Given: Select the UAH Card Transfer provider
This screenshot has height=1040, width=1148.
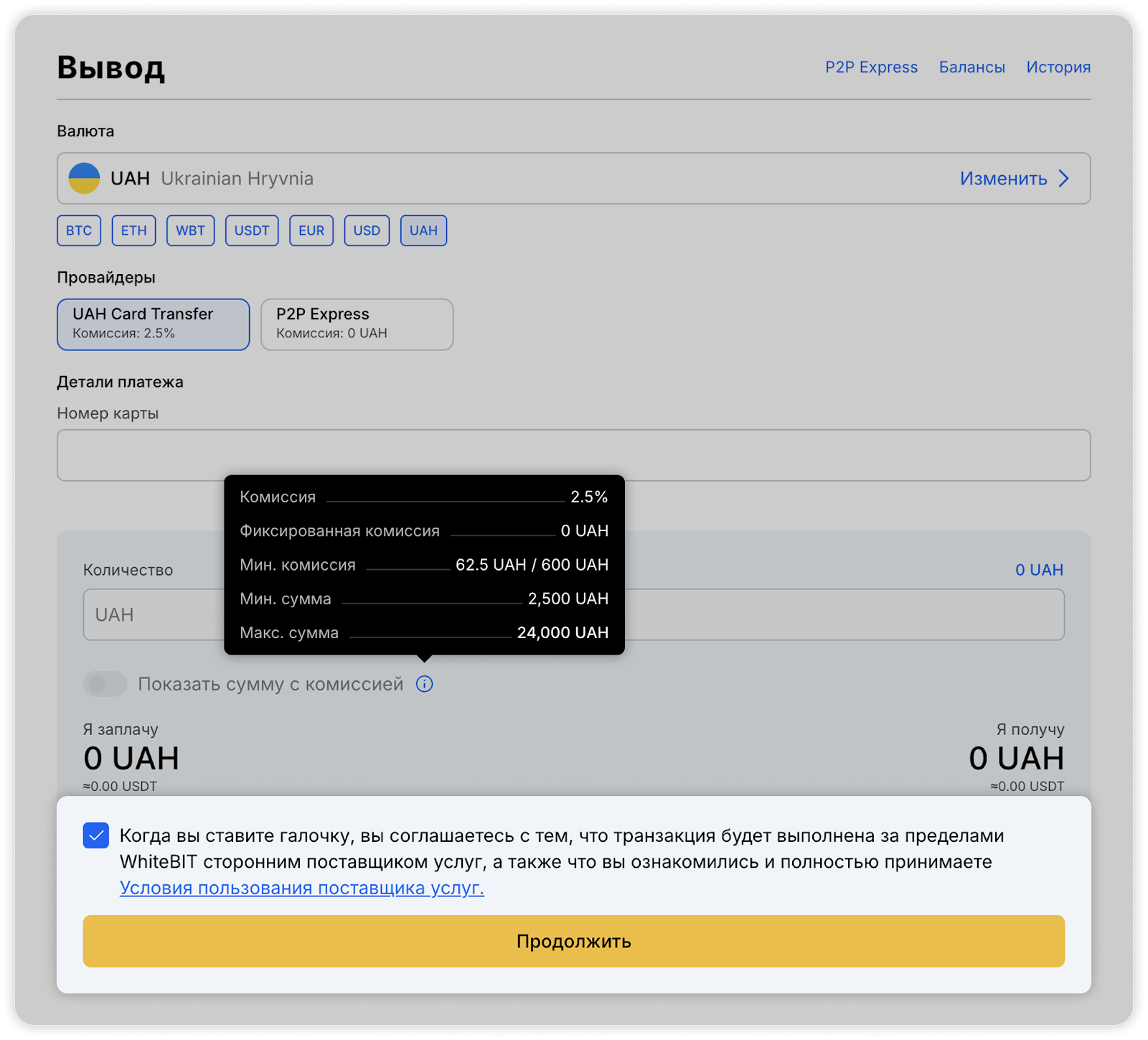Looking at the screenshot, I should coord(154,324).
